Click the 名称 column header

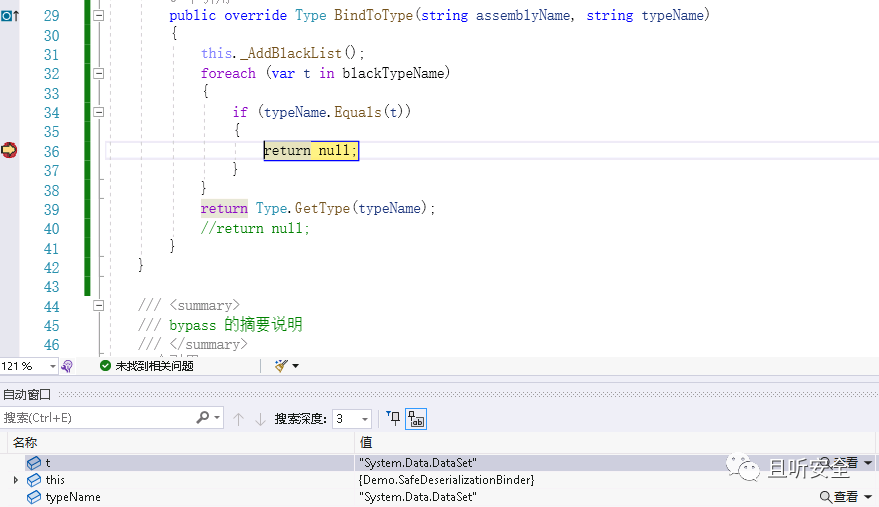(x=25, y=443)
